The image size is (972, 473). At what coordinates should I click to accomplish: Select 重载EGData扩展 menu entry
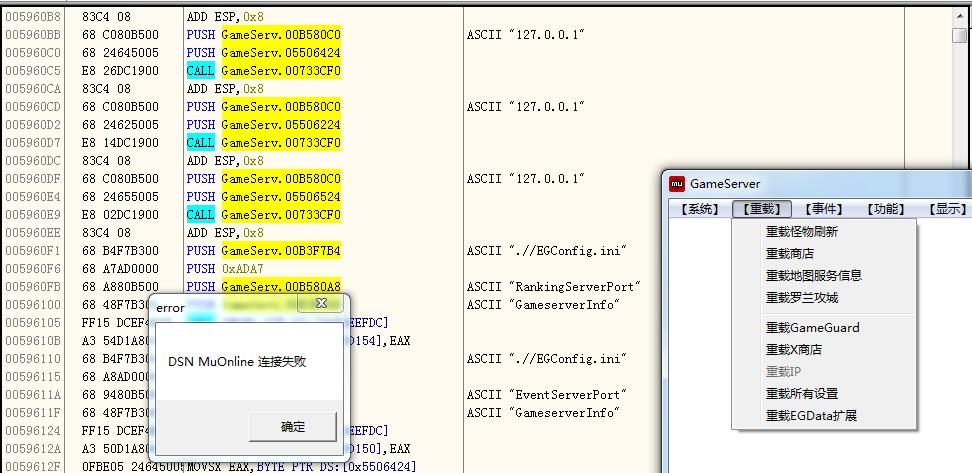(x=824, y=415)
